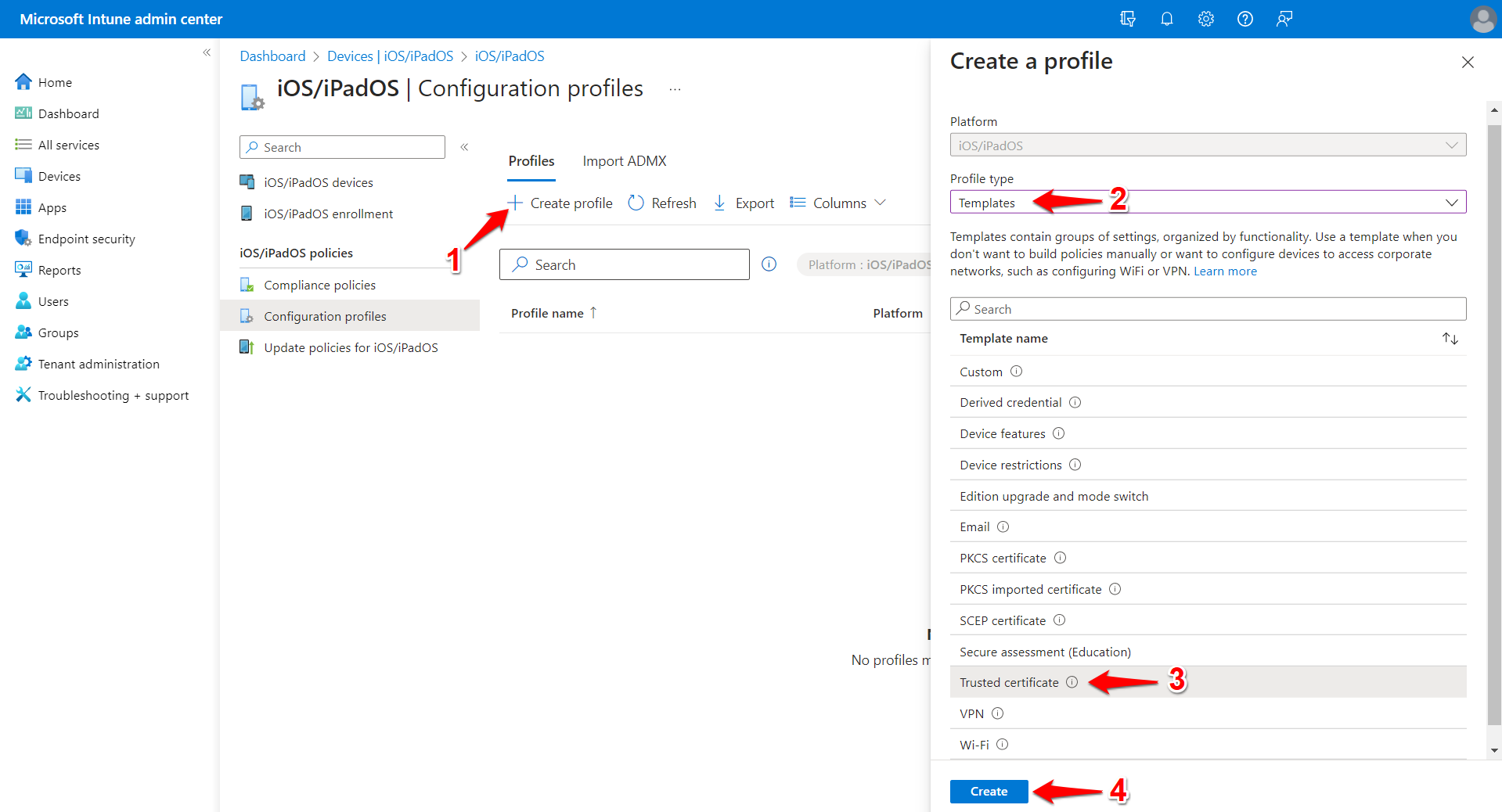This screenshot has width=1502, height=812.
Task: Show info for Trusted certificate template
Action: point(1072,682)
